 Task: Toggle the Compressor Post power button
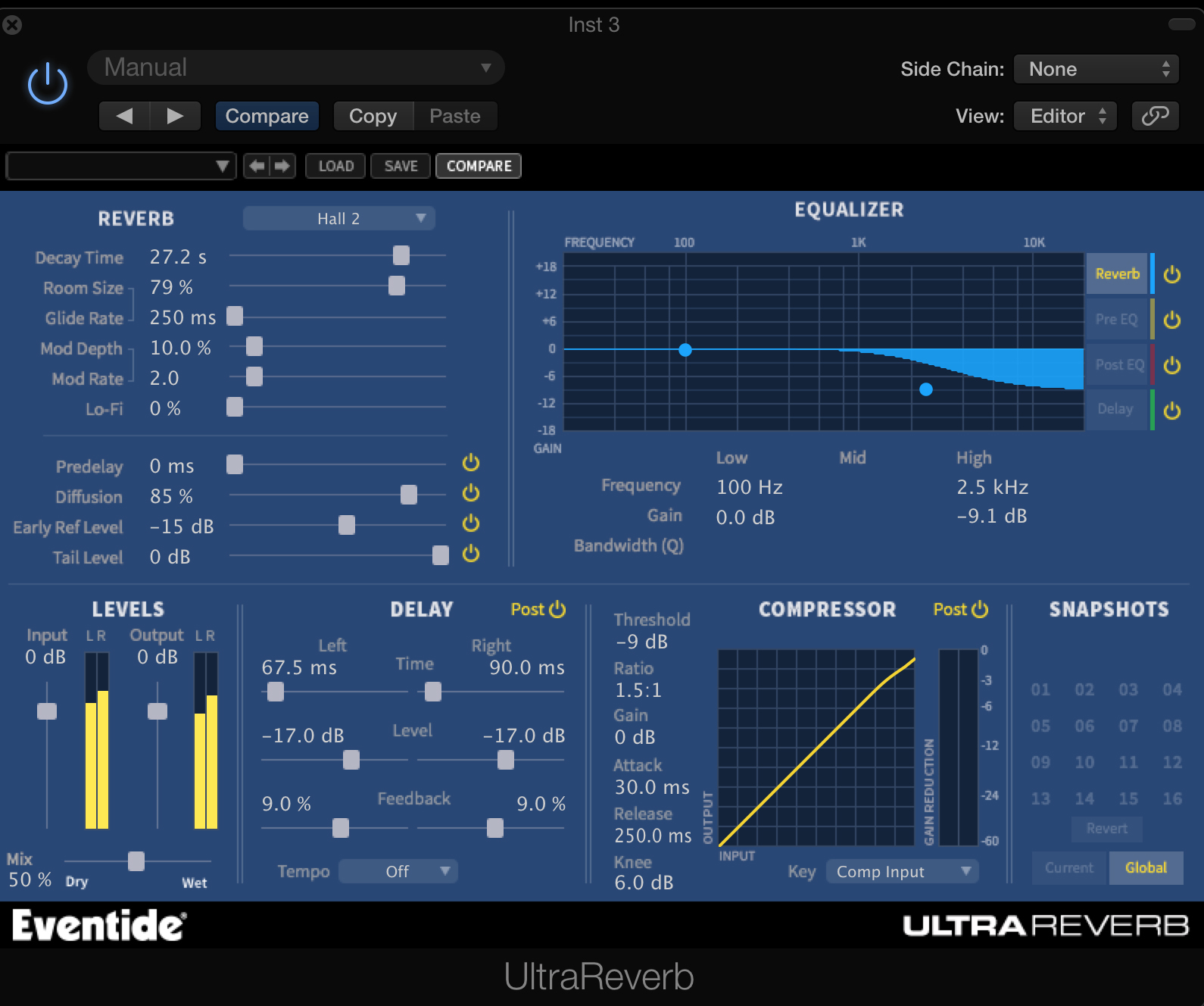point(980,609)
